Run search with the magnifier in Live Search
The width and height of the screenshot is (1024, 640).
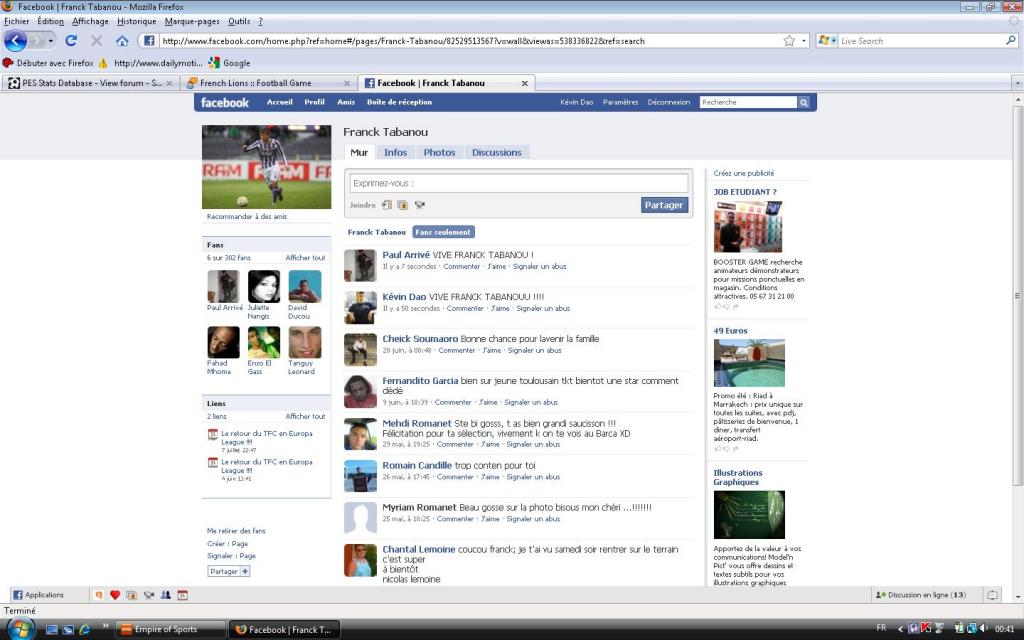point(1011,40)
